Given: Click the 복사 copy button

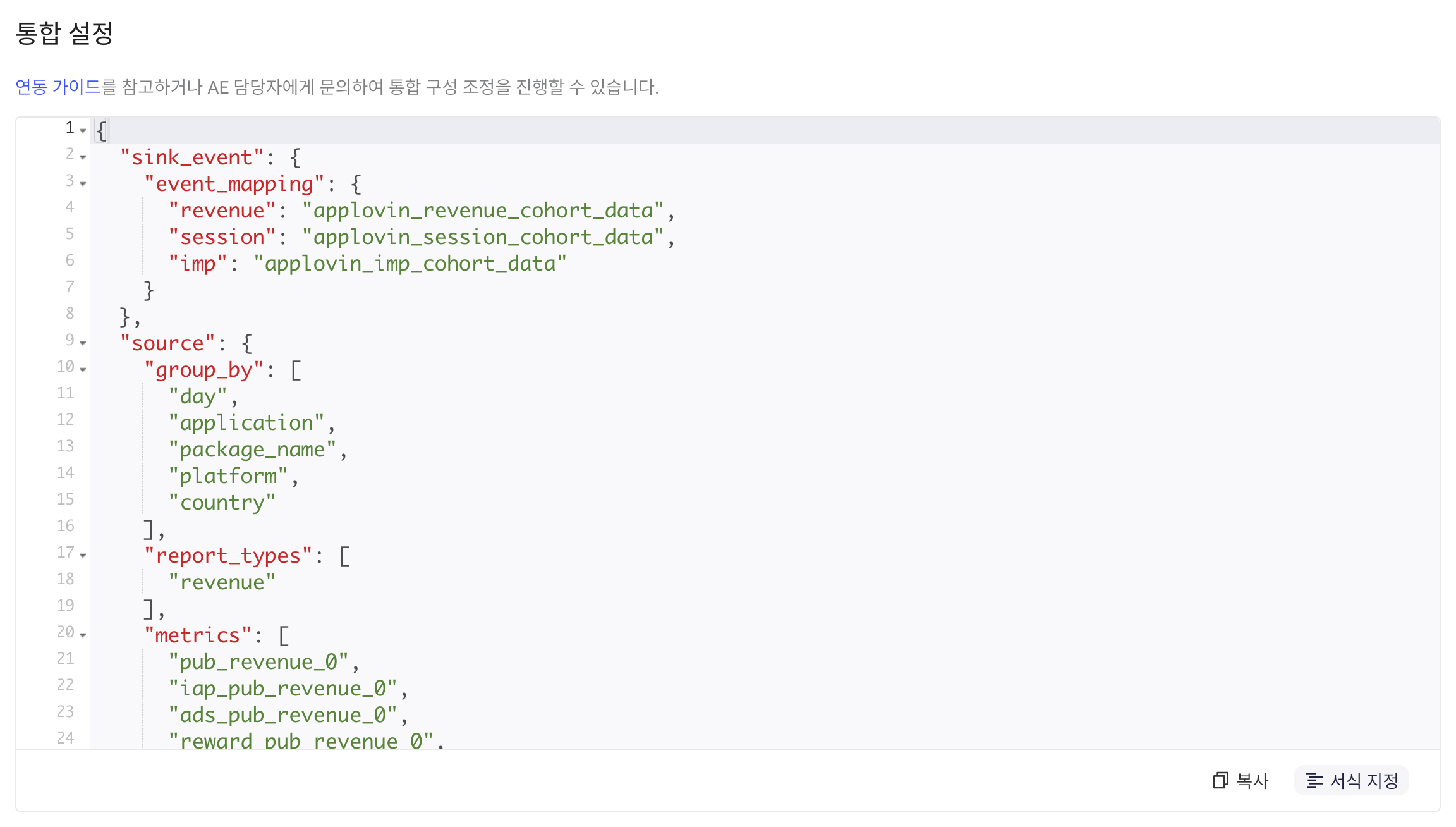Looking at the screenshot, I should pyautogui.click(x=1241, y=781).
